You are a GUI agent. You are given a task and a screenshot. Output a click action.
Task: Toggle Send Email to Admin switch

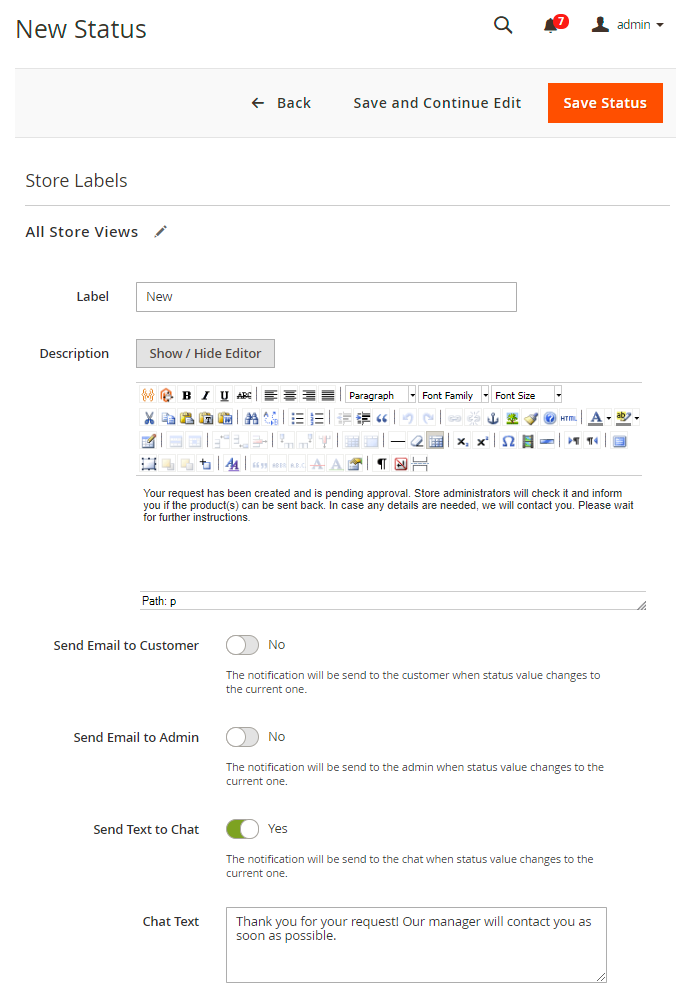tap(242, 737)
